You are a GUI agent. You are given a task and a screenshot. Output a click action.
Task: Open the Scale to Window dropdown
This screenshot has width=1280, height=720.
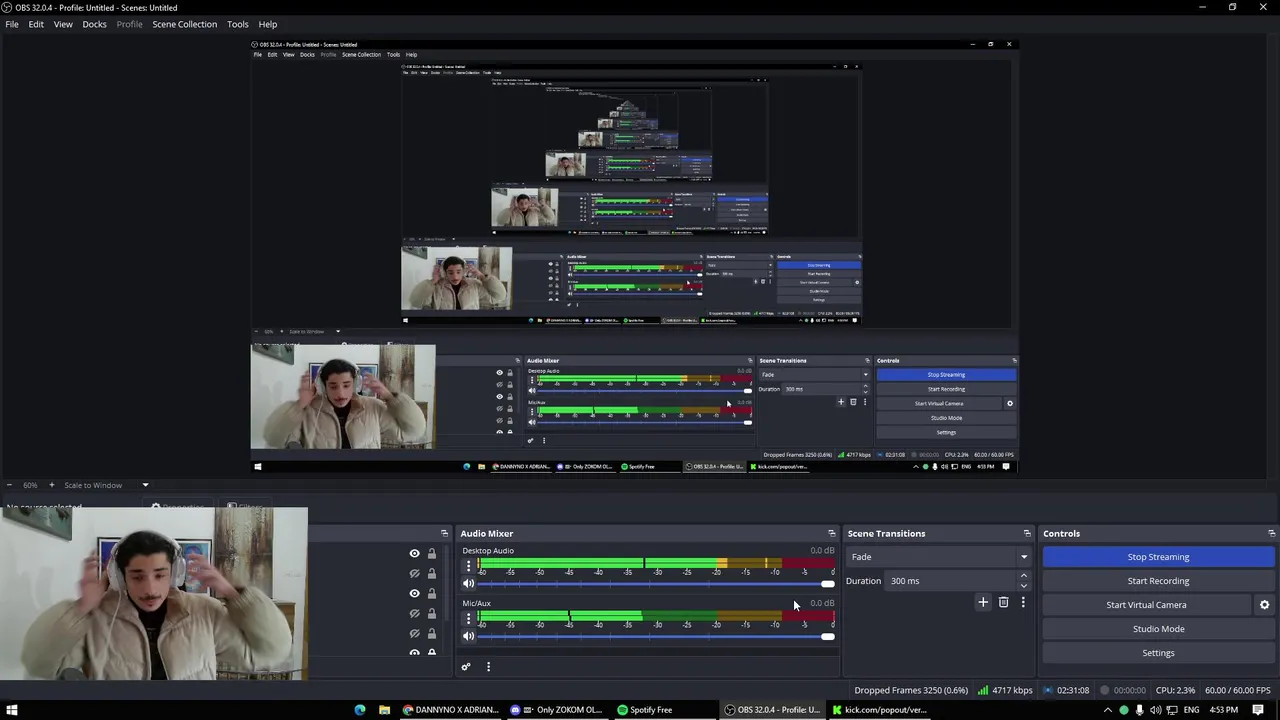[105, 485]
